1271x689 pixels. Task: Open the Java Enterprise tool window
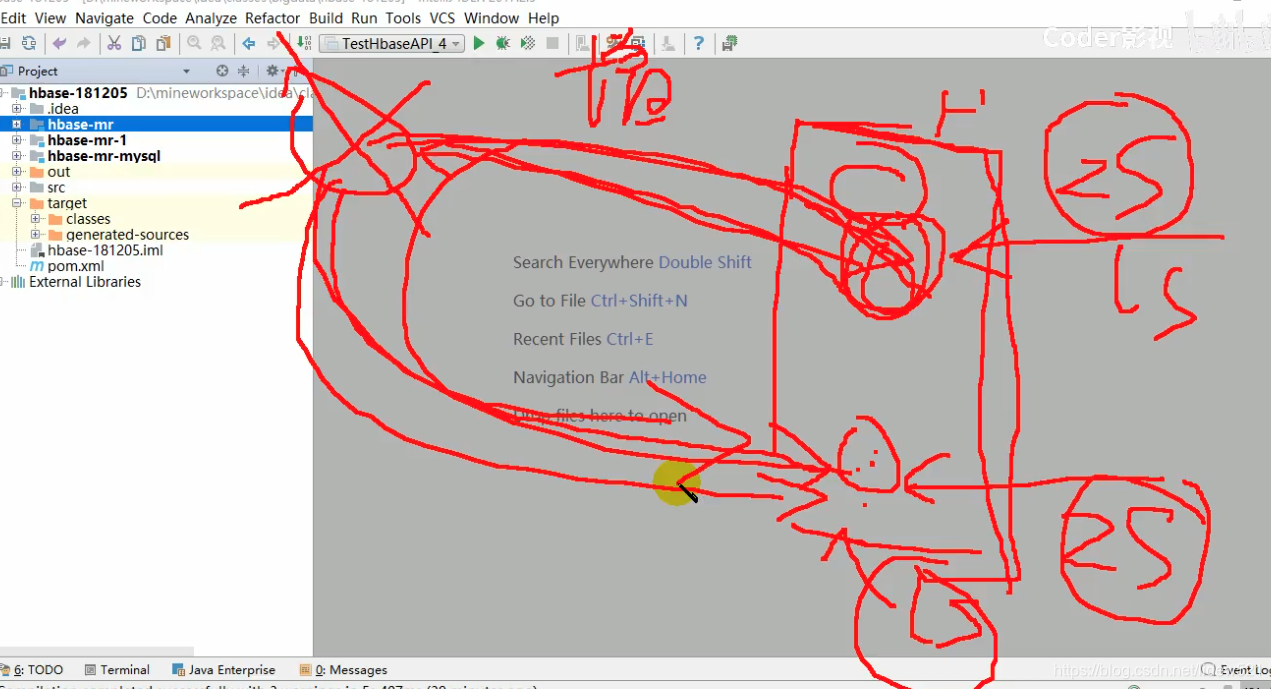tap(224, 670)
